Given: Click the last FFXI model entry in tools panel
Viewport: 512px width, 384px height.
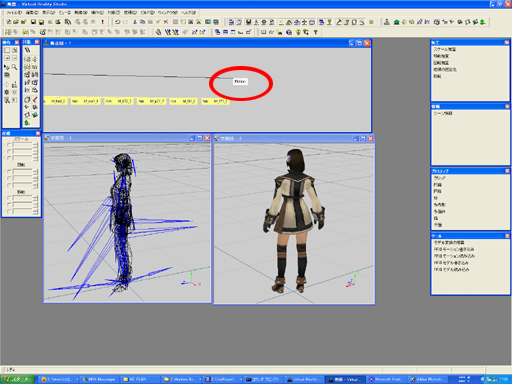Looking at the screenshot, I should point(451,269).
